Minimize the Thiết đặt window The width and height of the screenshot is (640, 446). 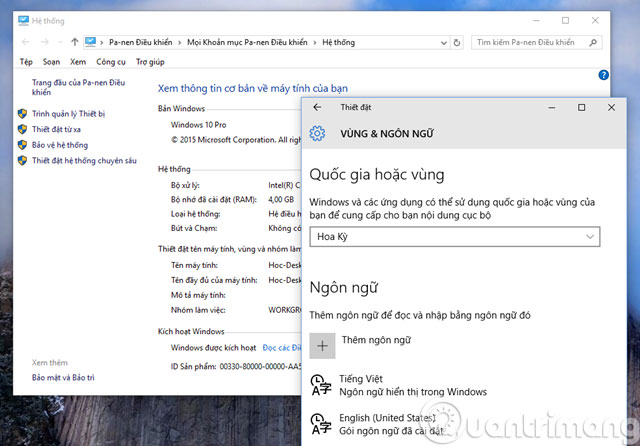pyautogui.click(x=552, y=107)
